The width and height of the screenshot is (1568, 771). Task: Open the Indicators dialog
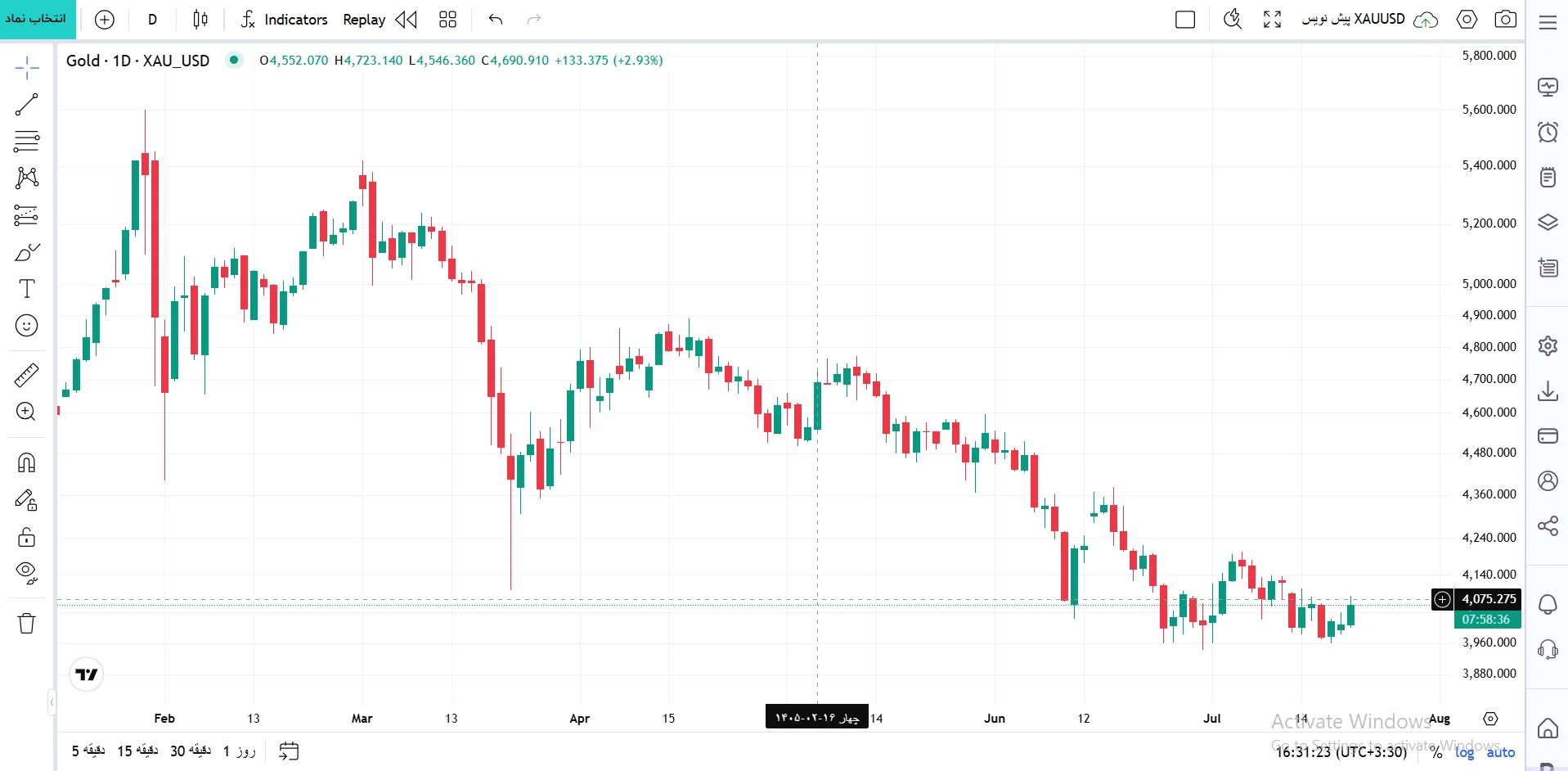(x=284, y=20)
